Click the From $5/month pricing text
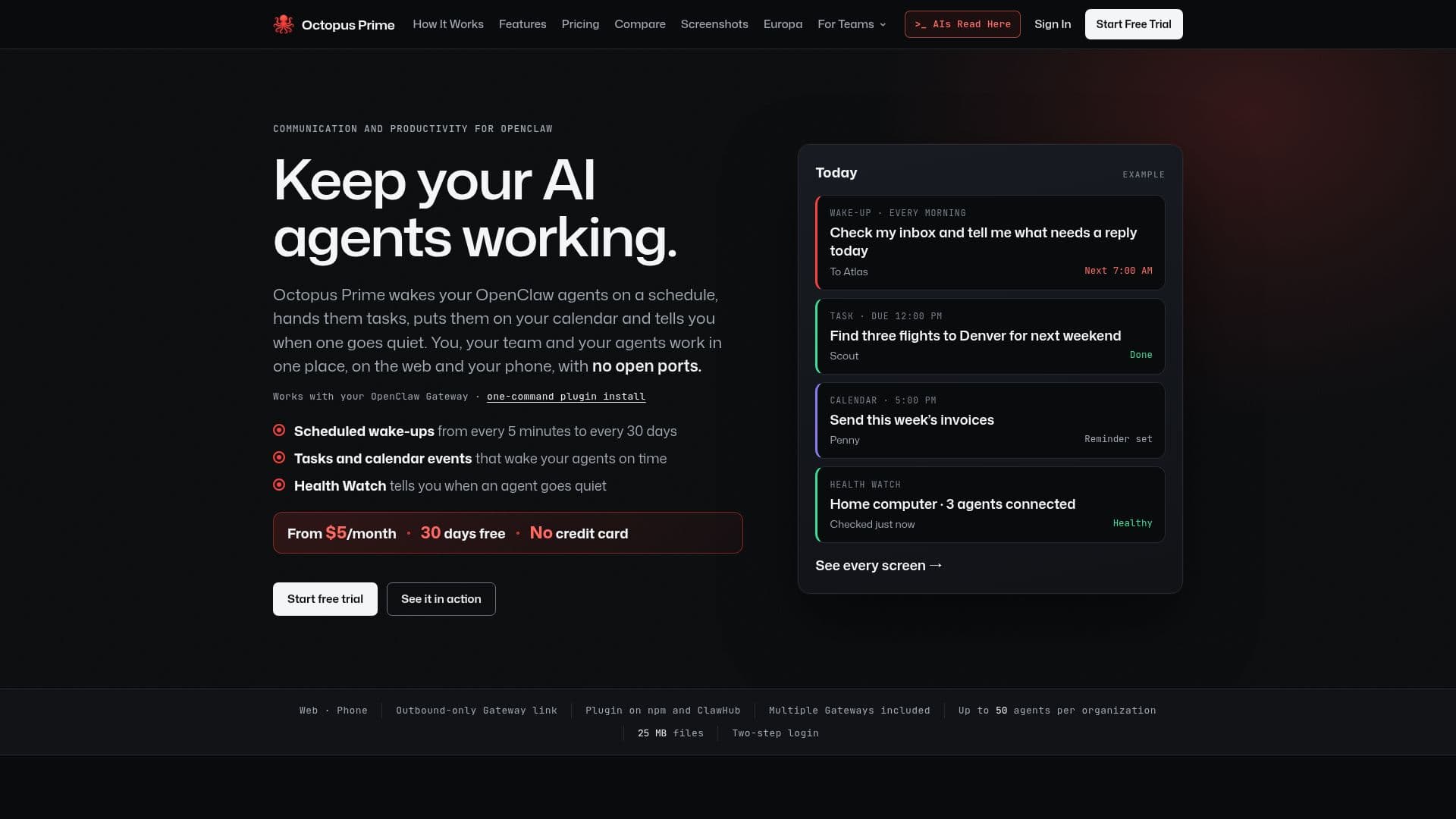This screenshot has height=819, width=1456. [342, 533]
